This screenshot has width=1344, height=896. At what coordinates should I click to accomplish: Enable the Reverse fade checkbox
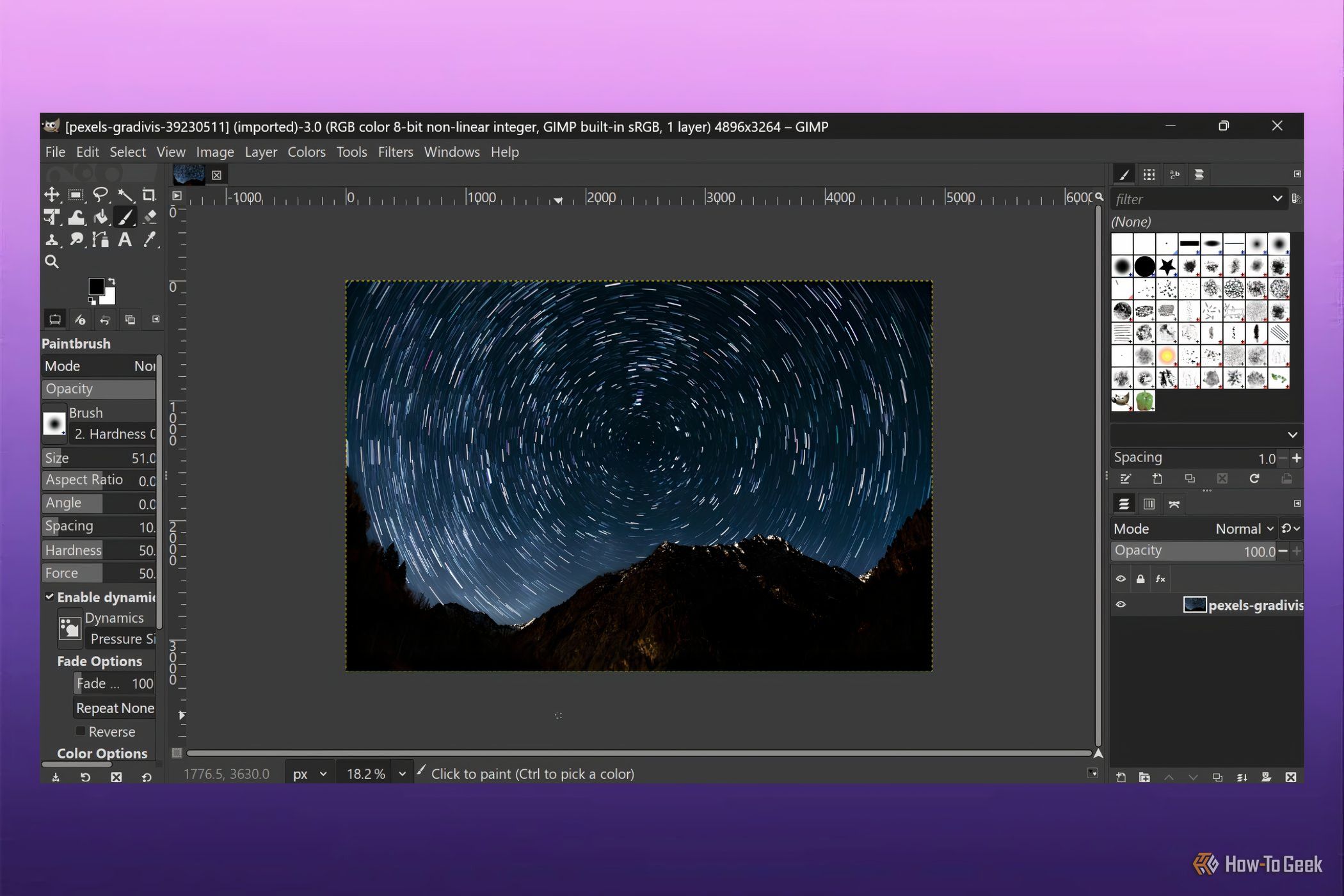81,731
